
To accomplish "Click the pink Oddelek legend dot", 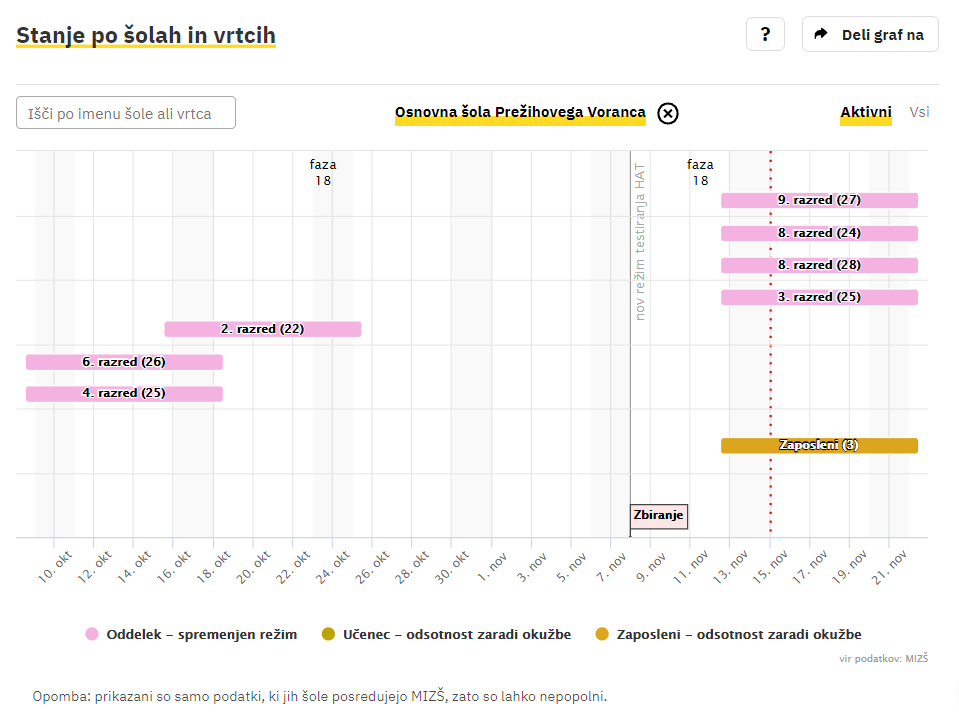I will 92,634.
